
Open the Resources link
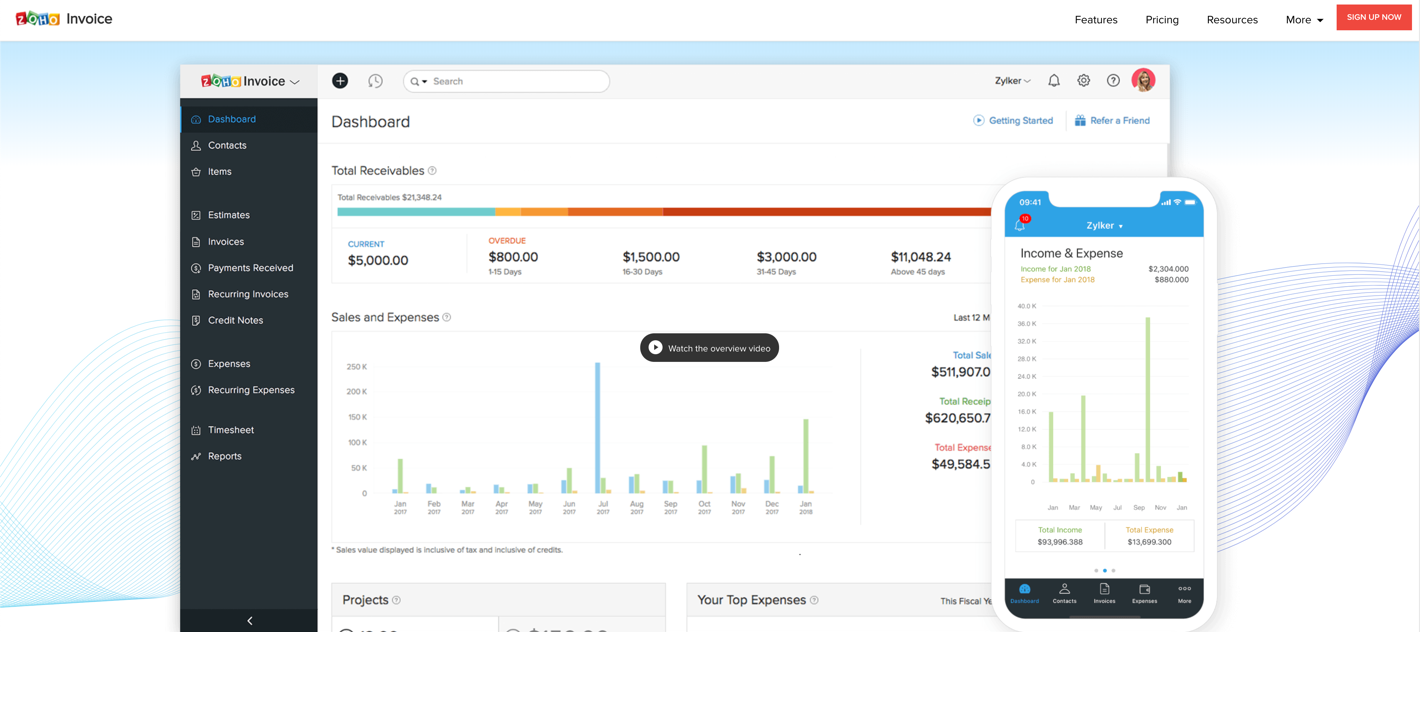pyautogui.click(x=1232, y=20)
